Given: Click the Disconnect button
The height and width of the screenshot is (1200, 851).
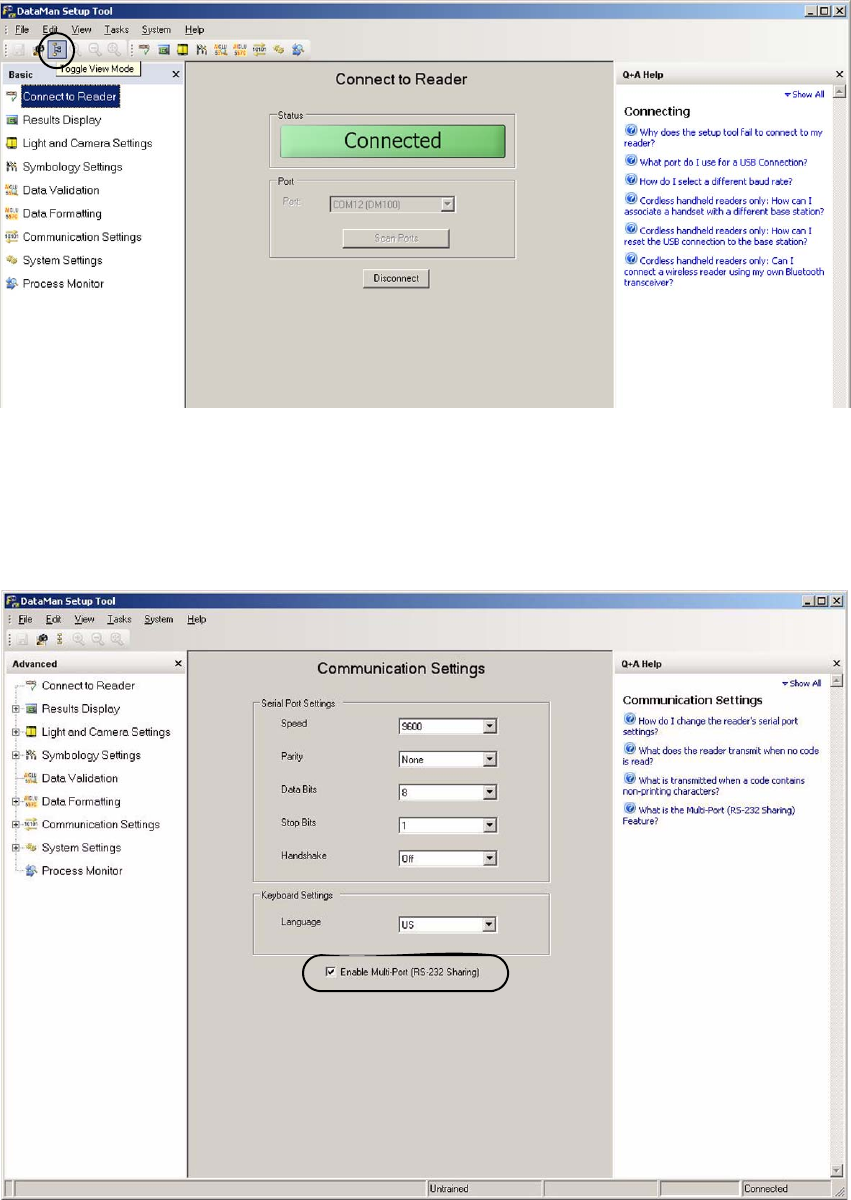Looking at the screenshot, I should [x=396, y=278].
